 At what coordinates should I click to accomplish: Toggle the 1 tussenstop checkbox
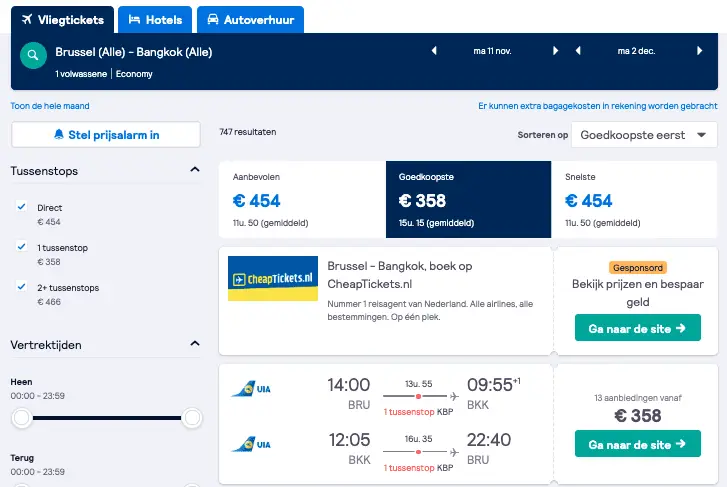tap(21, 247)
